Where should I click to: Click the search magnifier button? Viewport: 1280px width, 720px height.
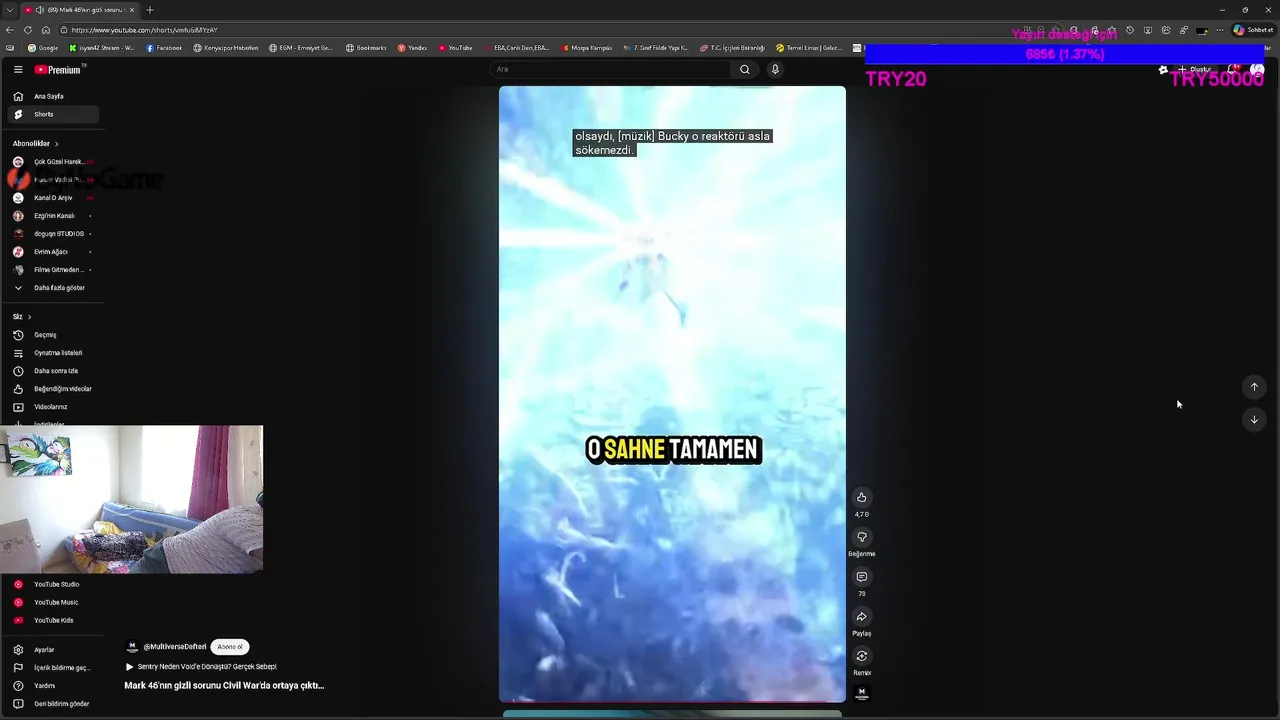[x=744, y=69]
